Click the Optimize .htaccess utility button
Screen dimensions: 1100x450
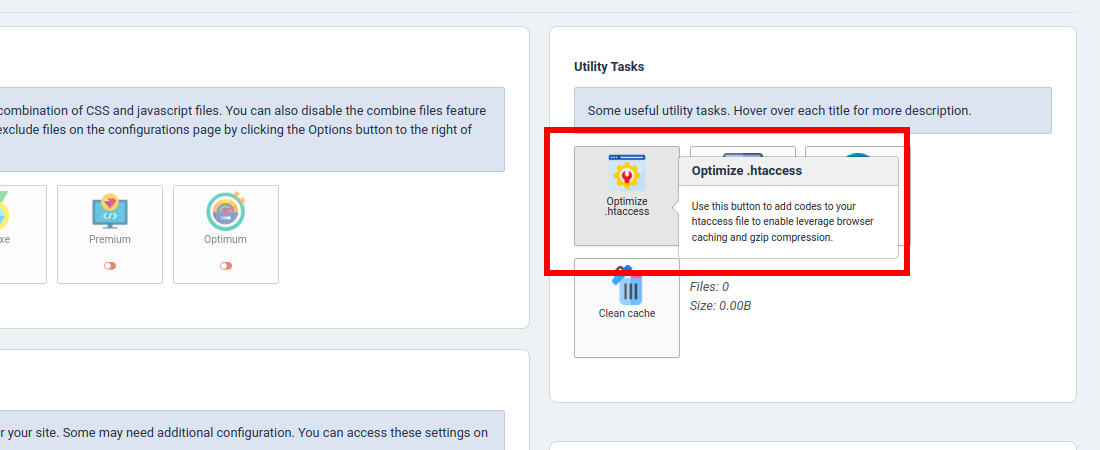tap(626, 196)
